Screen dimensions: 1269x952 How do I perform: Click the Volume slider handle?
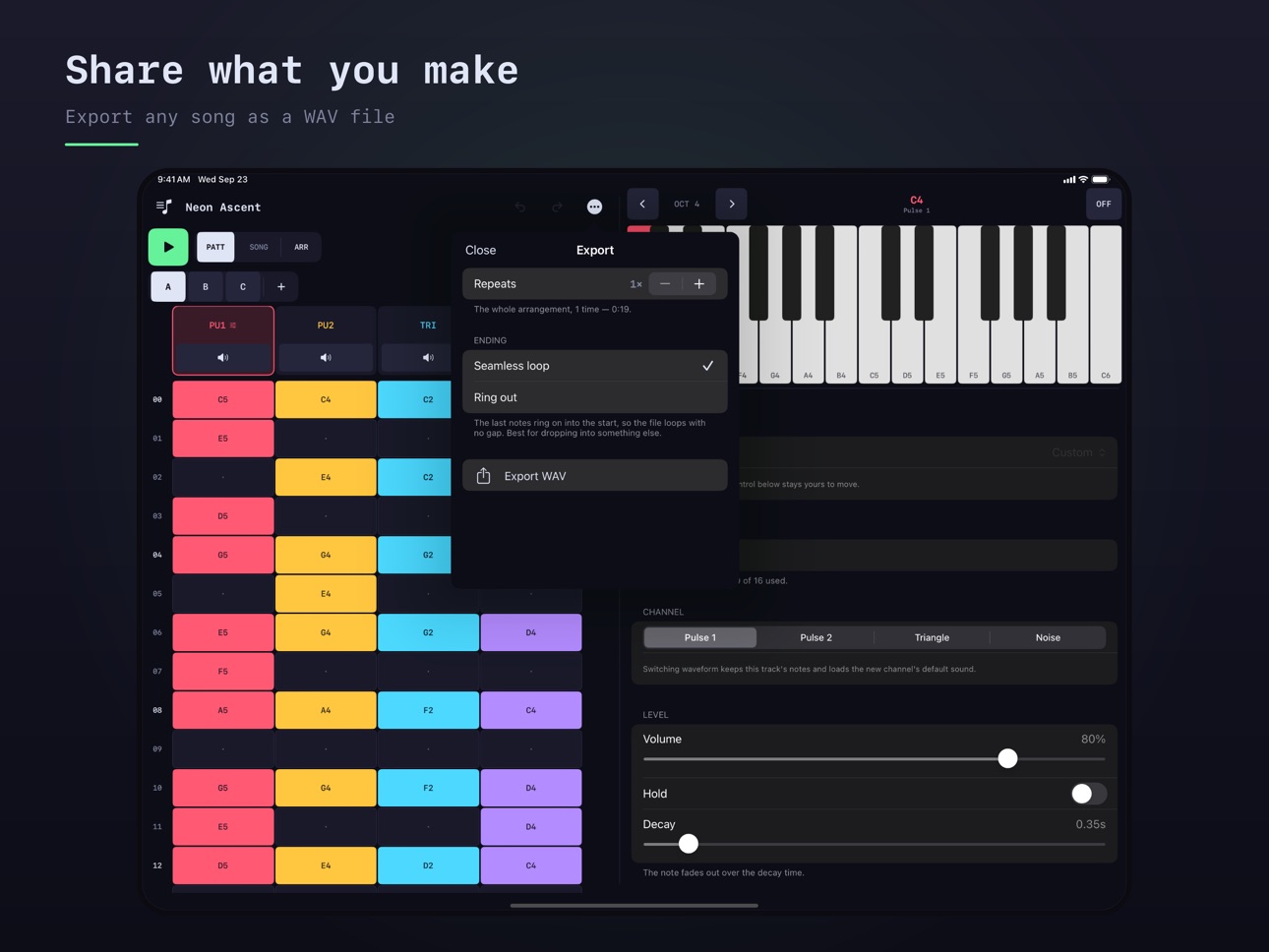click(x=1007, y=758)
